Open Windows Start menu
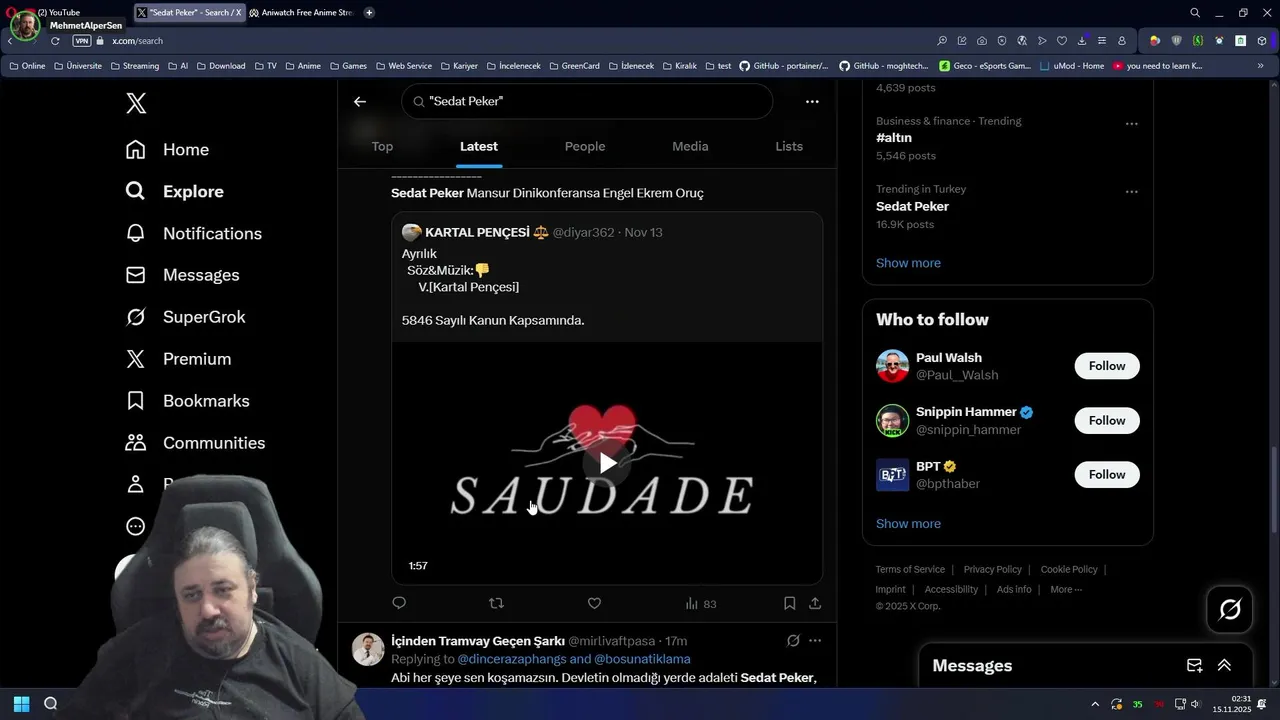Screen dimensions: 1280x720 click(21, 703)
